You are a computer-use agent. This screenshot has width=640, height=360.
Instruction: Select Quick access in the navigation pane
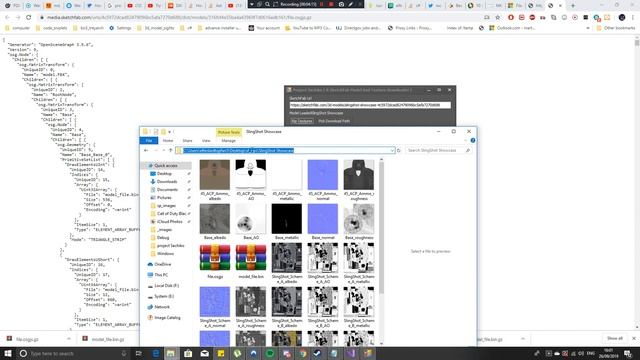tap(166, 166)
